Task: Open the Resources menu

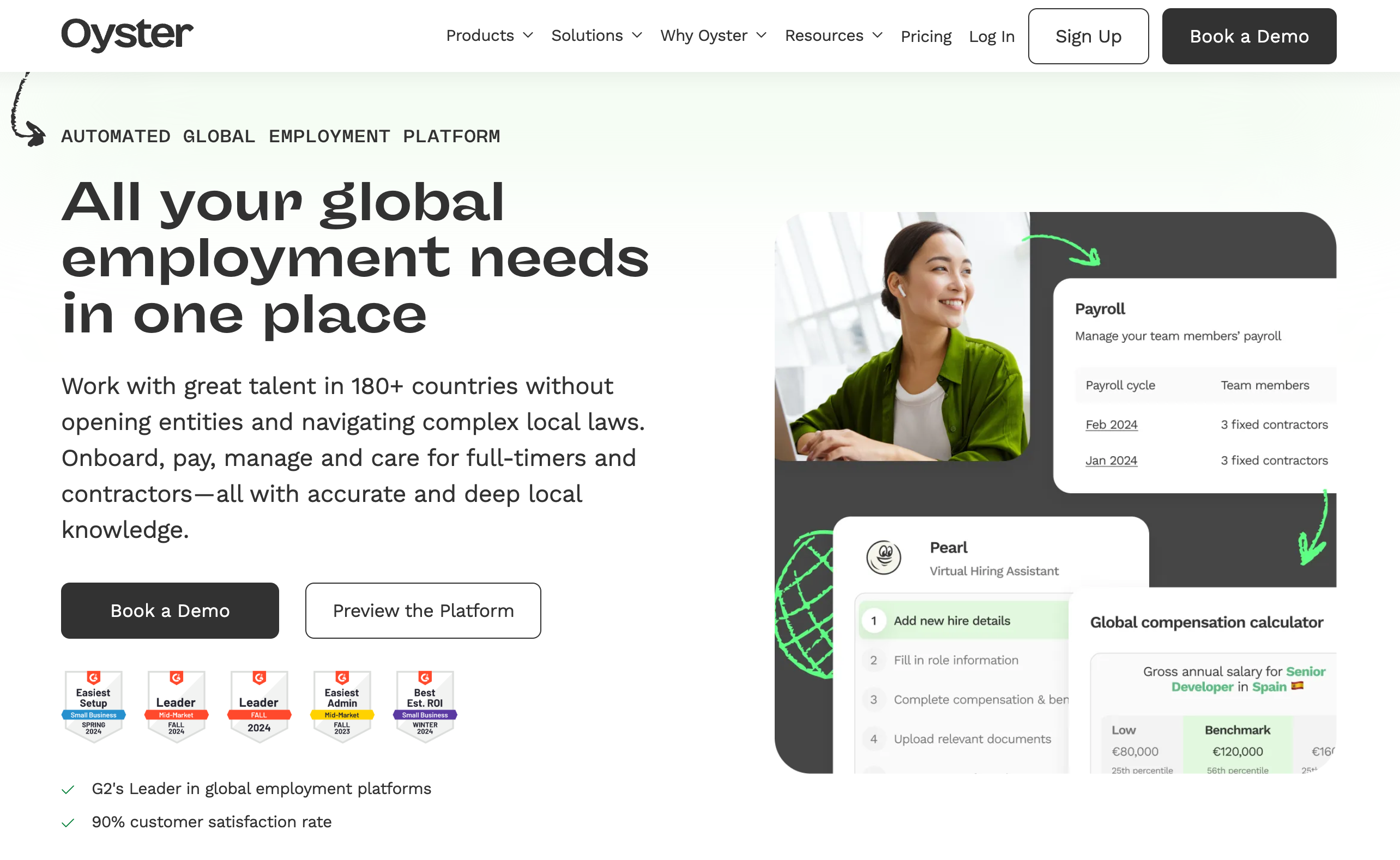Action: pyautogui.click(x=833, y=36)
